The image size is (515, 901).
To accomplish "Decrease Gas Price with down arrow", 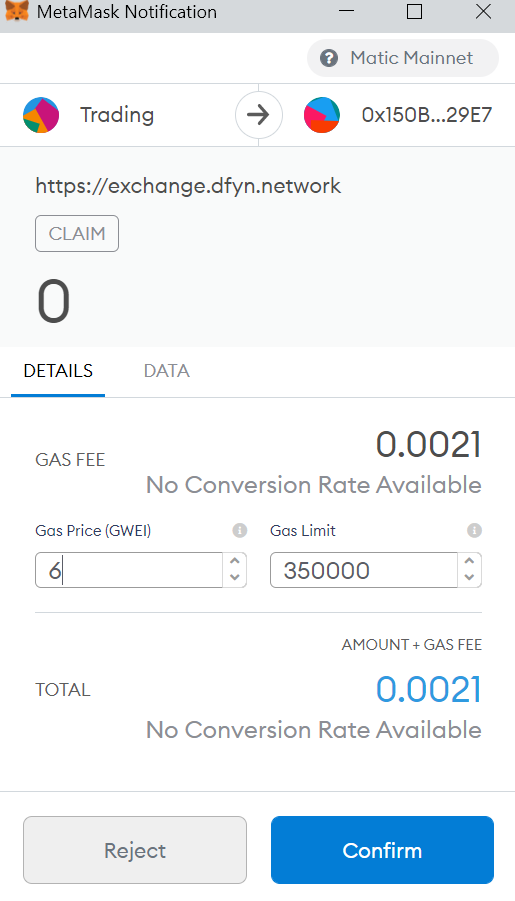I will pos(235,577).
